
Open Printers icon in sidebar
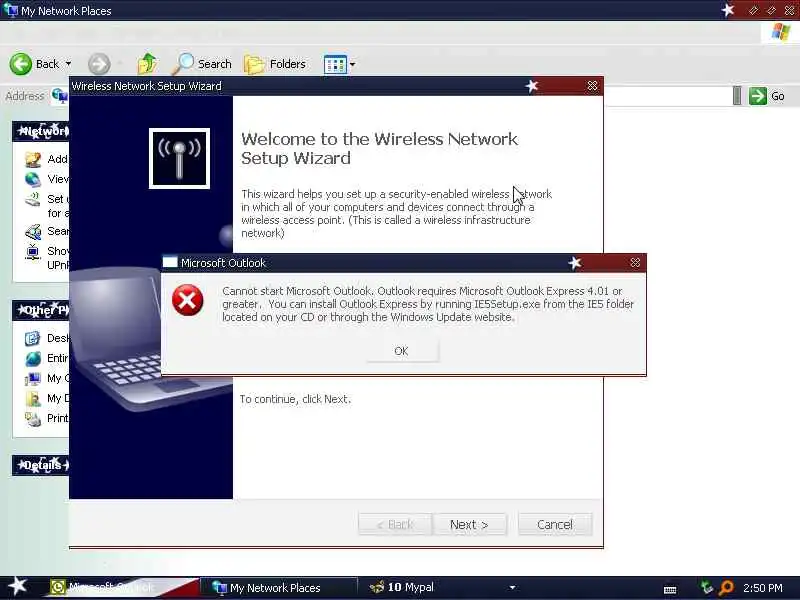(x=33, y=419)
